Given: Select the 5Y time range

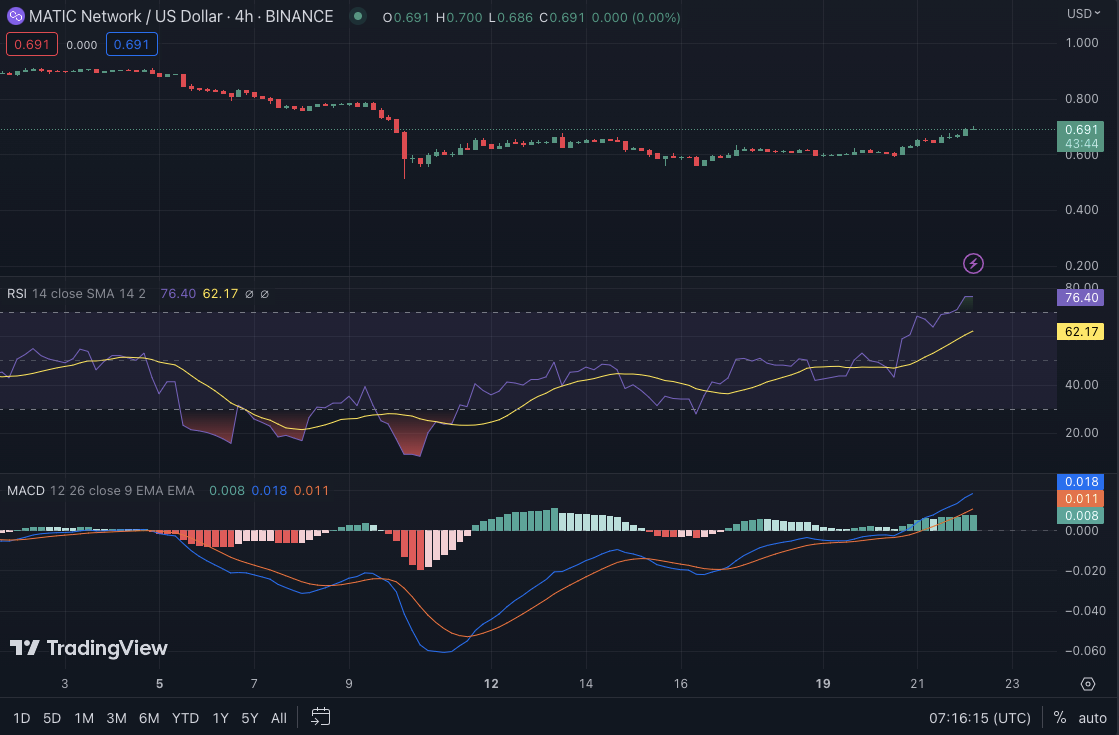Looking at the screenshot, I should 250,718.
